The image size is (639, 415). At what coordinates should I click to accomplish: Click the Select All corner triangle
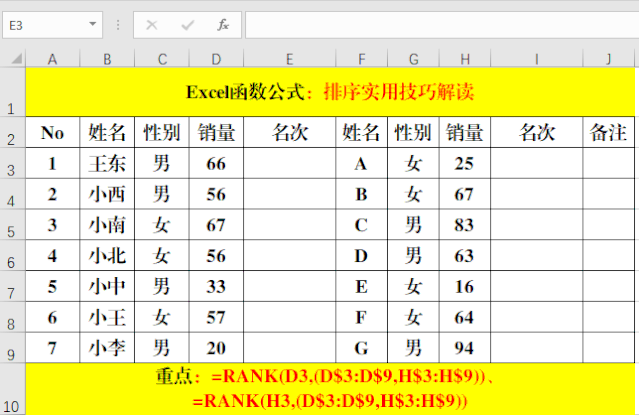tap(16, 60)
